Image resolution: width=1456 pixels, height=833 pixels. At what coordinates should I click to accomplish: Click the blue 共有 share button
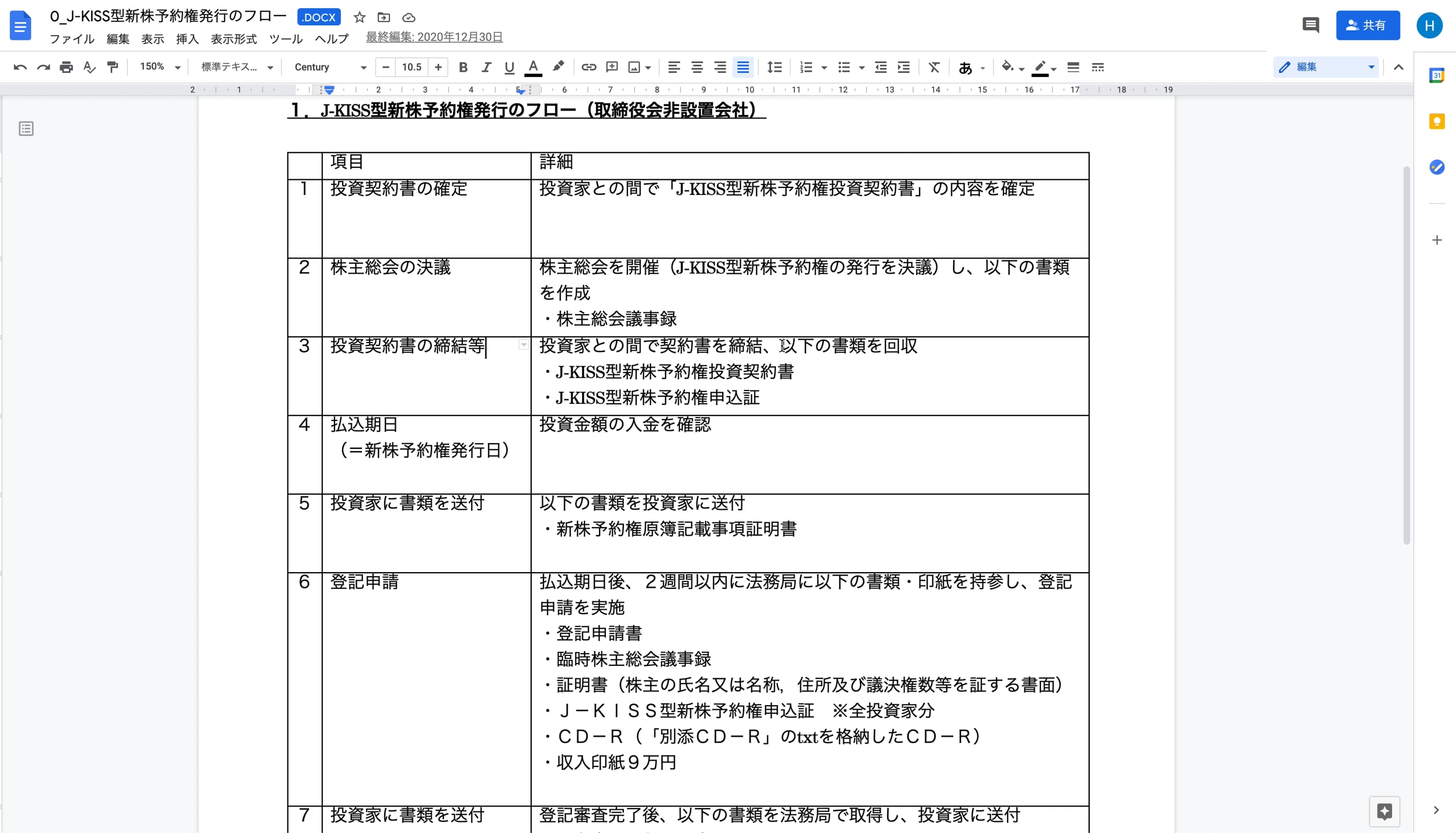point(1367,25)
